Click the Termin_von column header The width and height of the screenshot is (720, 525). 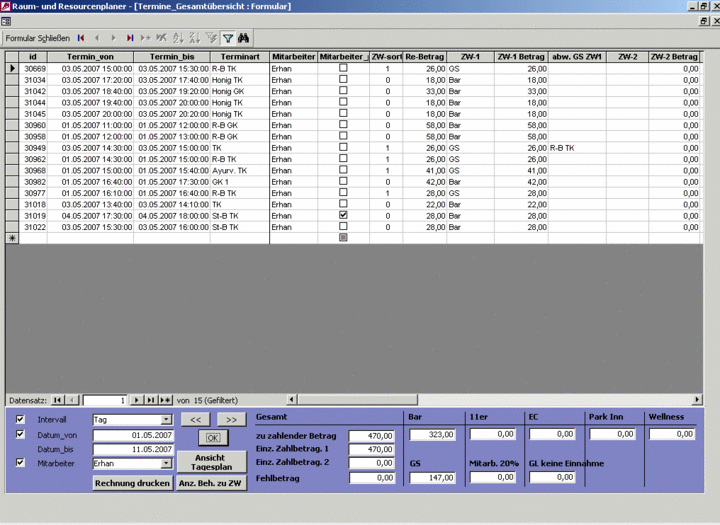90,56
